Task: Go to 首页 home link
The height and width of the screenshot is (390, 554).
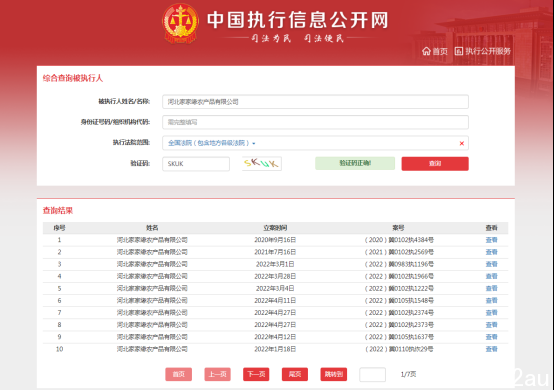Action: [x=435, y=52]
